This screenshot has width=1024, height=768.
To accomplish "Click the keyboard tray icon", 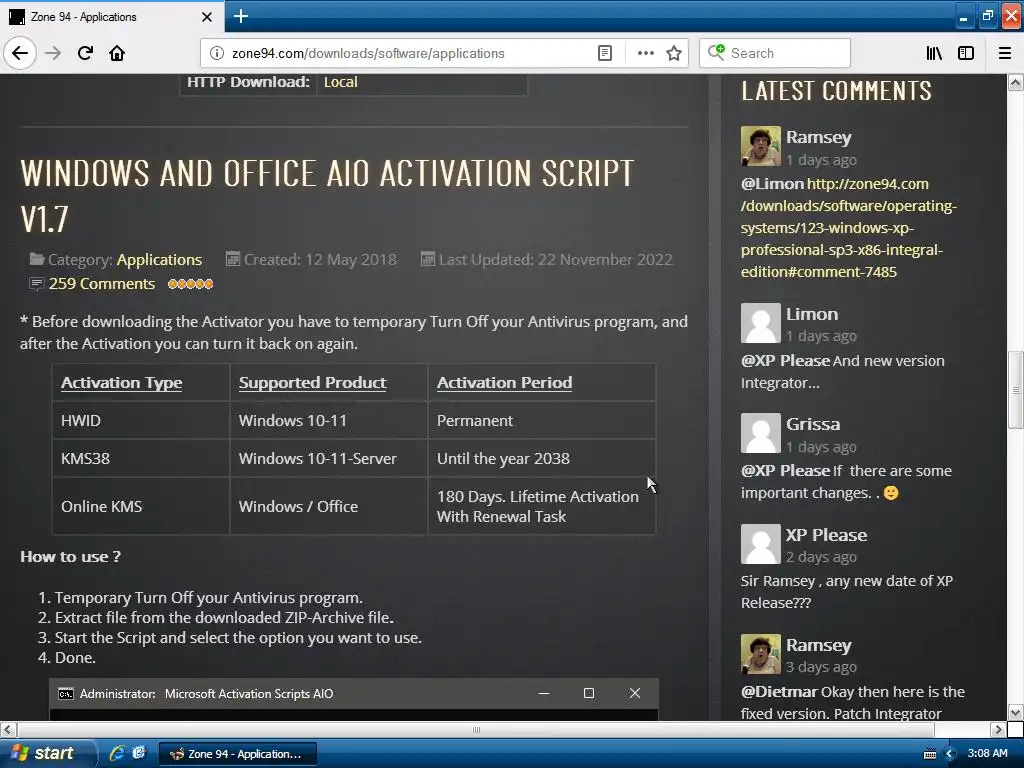I will click(930, 754).
